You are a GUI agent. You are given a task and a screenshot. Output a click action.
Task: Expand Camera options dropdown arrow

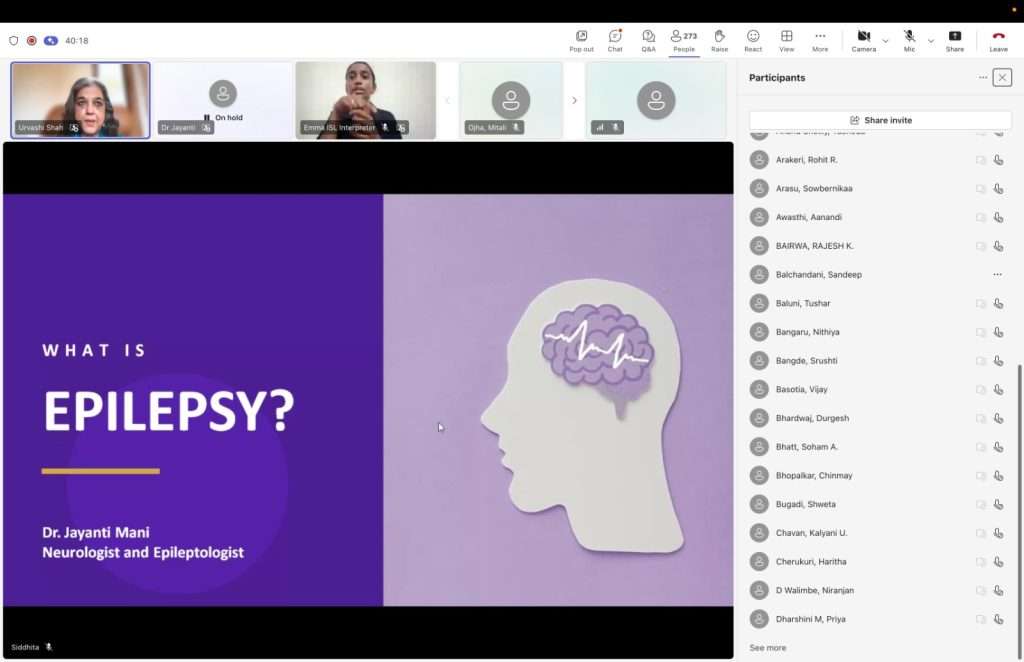point(885,41)
